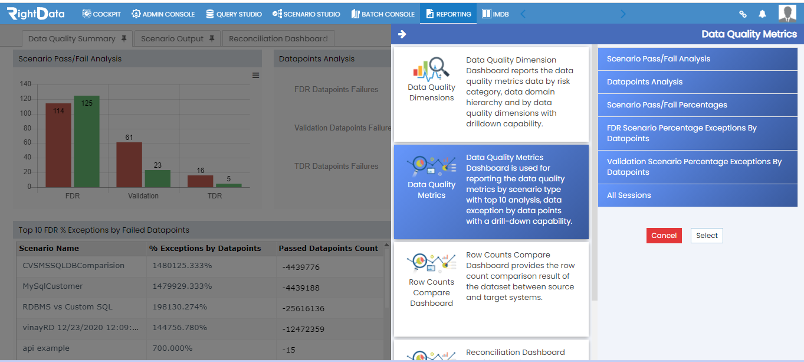Go to Scenario Studio

(306, 14)
